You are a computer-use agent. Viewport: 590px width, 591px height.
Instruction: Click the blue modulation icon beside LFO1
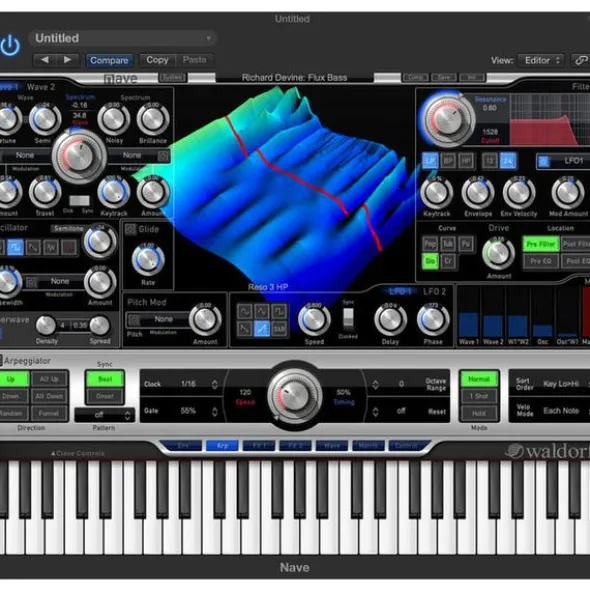pyautogui.click(x=543, y=161)
